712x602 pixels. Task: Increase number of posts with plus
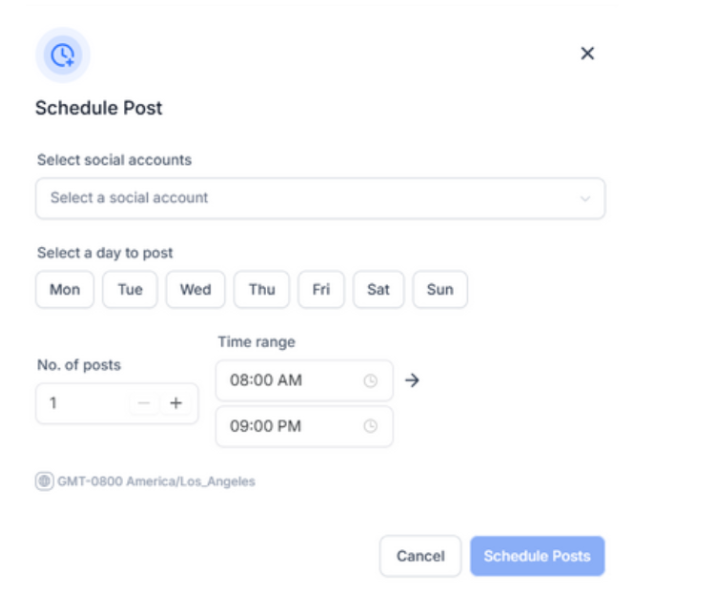tap(176, 403)
